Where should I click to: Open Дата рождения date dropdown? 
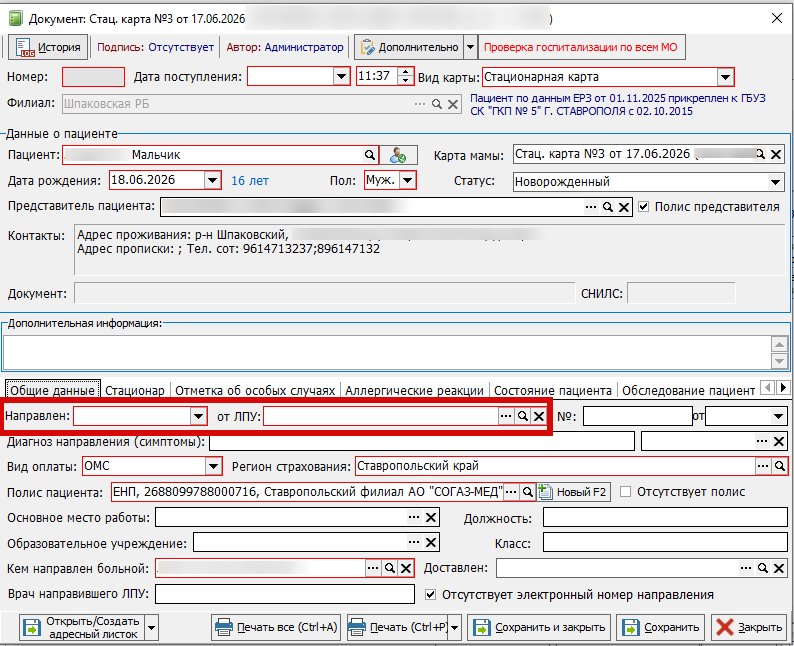point(213,180)
